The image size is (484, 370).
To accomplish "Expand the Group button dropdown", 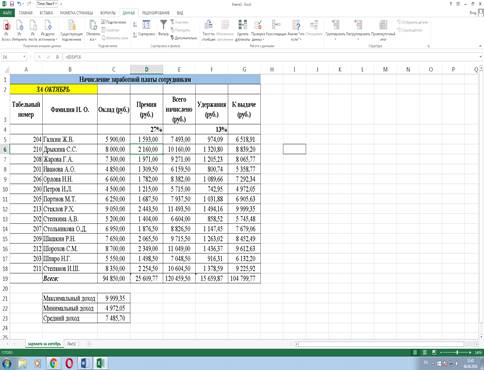I will (x=335, y=39).
